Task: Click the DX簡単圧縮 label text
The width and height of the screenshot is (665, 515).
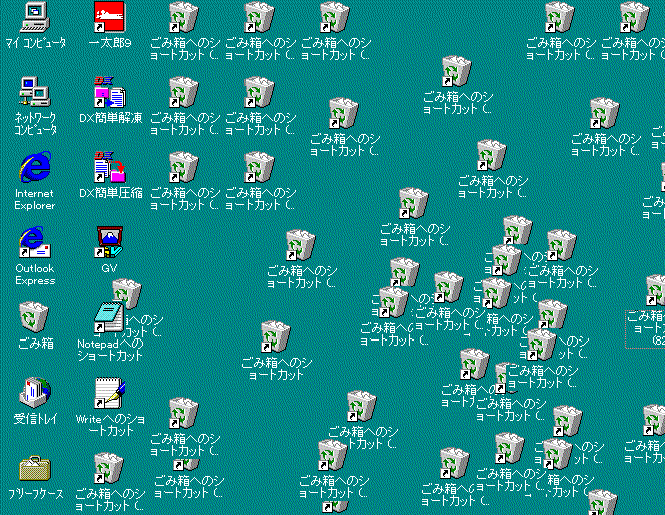Action: [x=111, y=193]
